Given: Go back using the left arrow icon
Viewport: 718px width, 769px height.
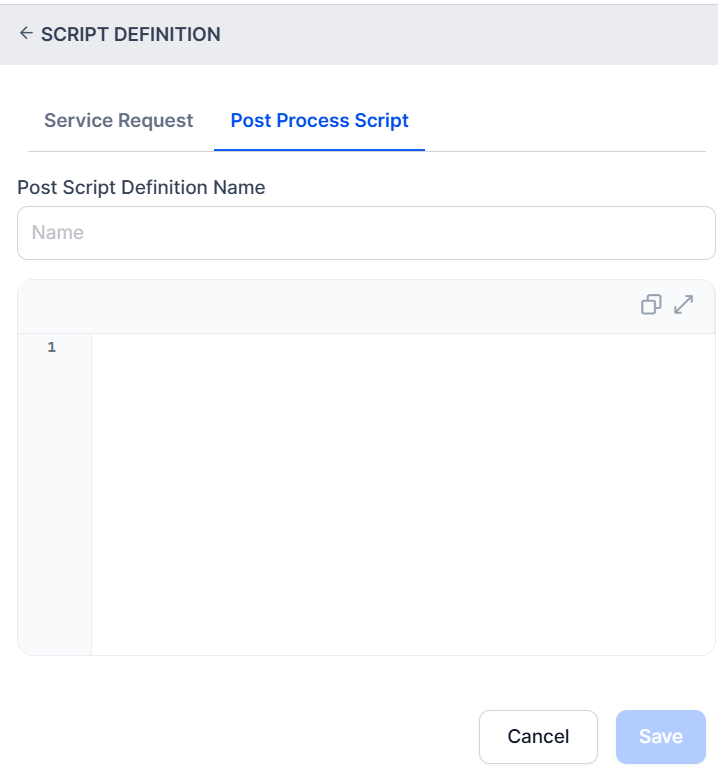Looking at the screenshot, I should (26, 33).
